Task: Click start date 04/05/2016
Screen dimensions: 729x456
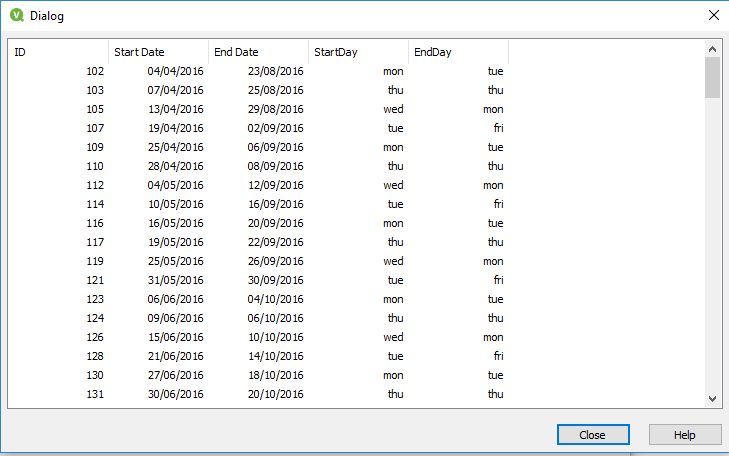Action: 176,185
